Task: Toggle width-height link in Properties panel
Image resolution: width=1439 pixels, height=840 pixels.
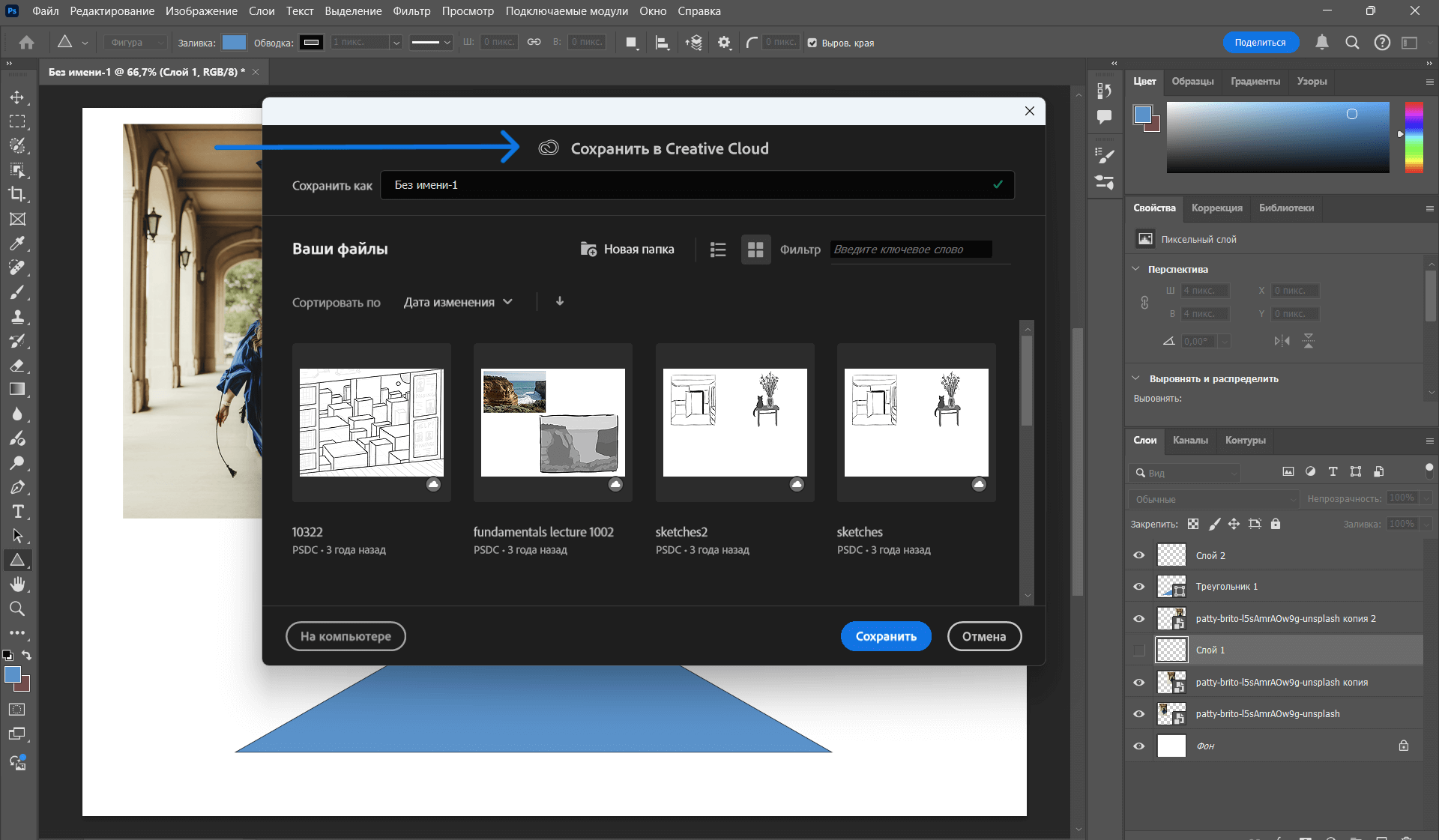Action: (x=1144, y=303)
